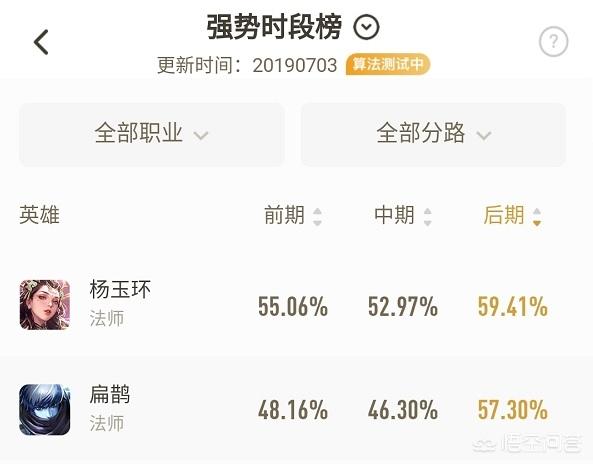Open the question mark help icon
This screenshot has height=464, width=593.
tap(553, 41)
